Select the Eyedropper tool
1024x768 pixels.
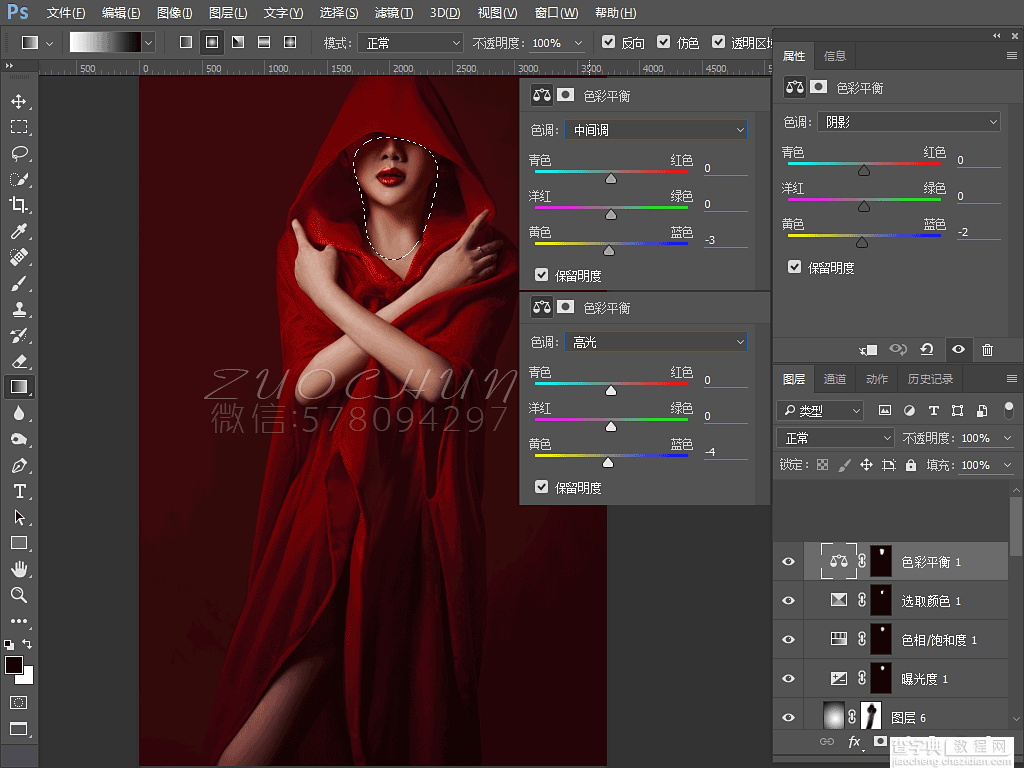(18, 231)
